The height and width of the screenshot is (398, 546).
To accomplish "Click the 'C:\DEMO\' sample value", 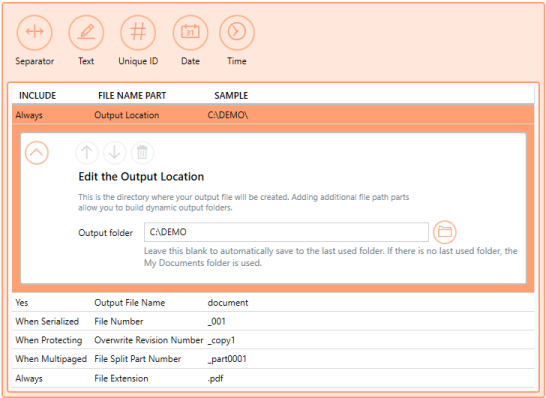I will (228, 115).
